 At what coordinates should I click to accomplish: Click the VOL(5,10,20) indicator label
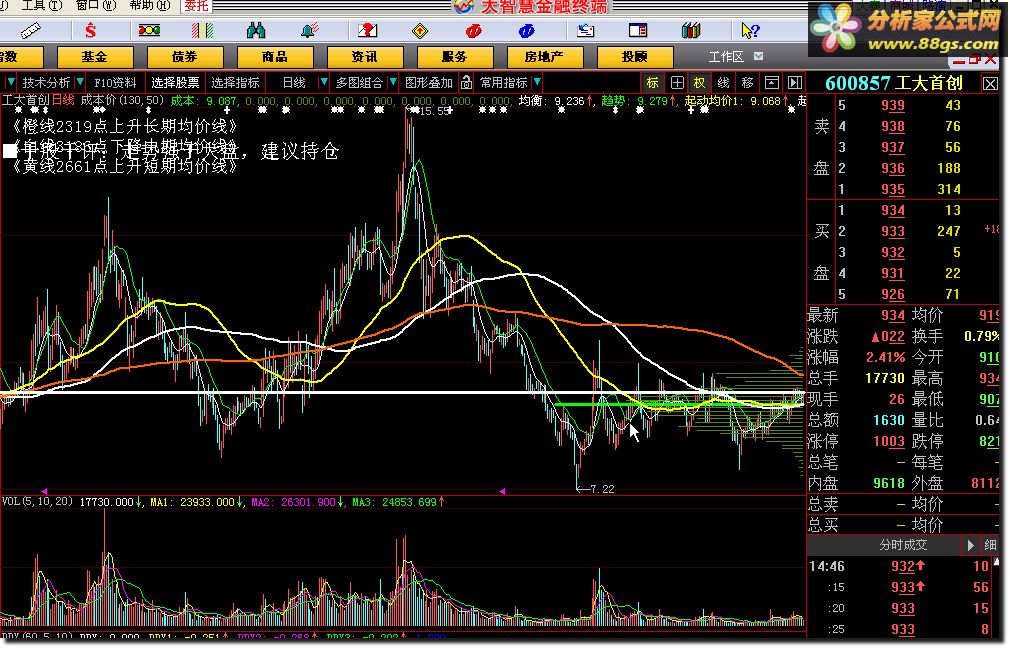tap(37, 501)
